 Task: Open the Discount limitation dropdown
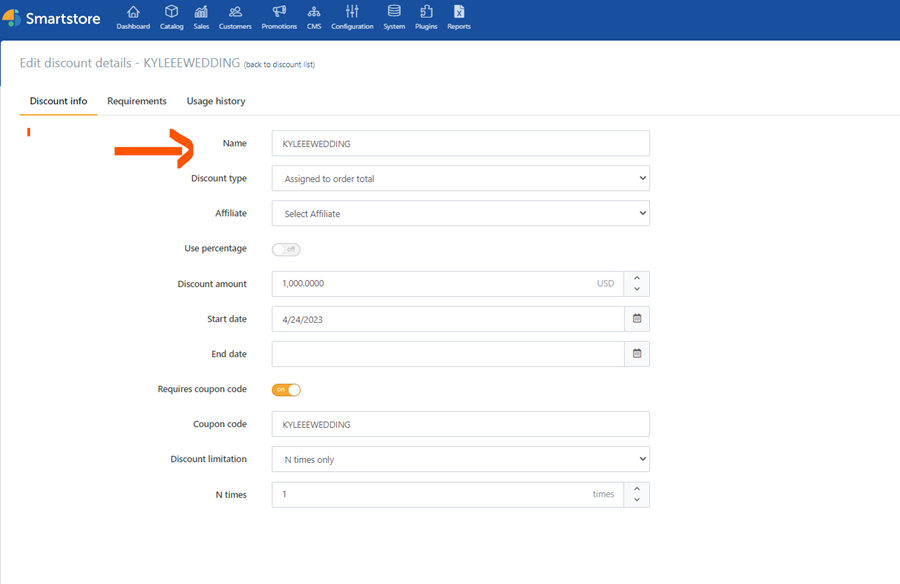coord(461,459)
